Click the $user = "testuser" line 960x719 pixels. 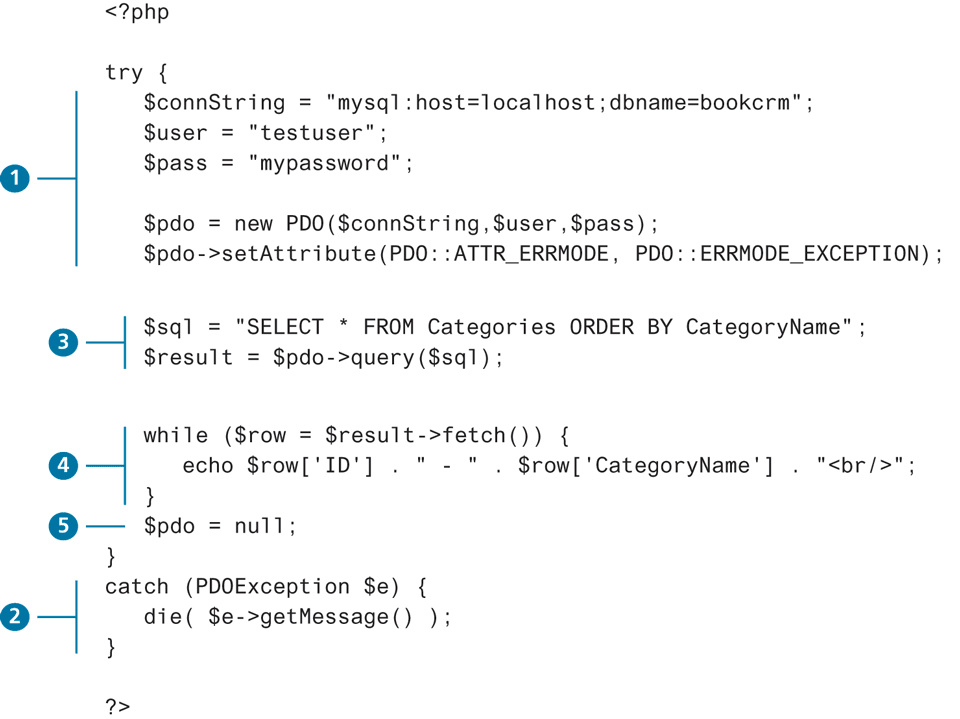(x=265, y=133)
